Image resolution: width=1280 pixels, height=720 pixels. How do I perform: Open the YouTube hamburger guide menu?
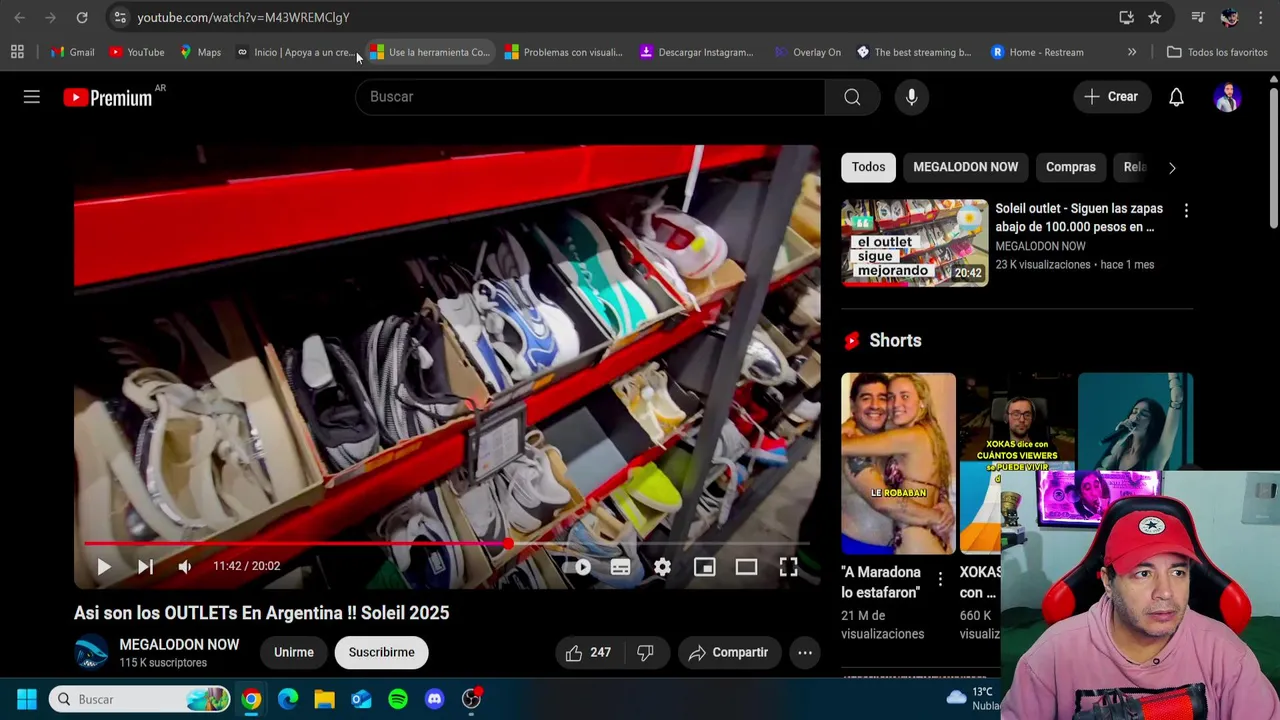click(32, 97)
